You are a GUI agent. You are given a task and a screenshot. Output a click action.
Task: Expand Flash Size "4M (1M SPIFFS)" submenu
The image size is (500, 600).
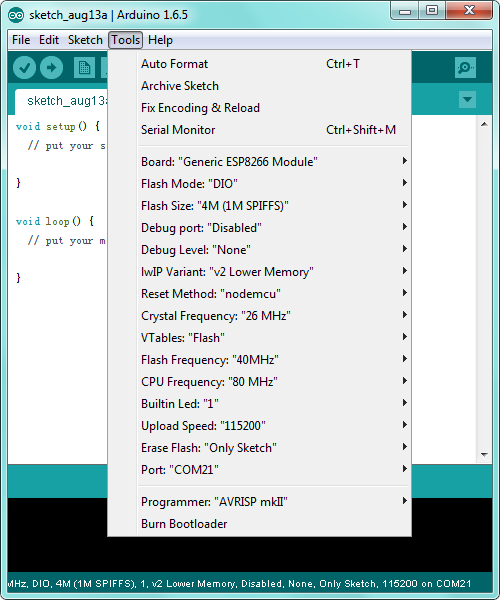coord(259,205)
